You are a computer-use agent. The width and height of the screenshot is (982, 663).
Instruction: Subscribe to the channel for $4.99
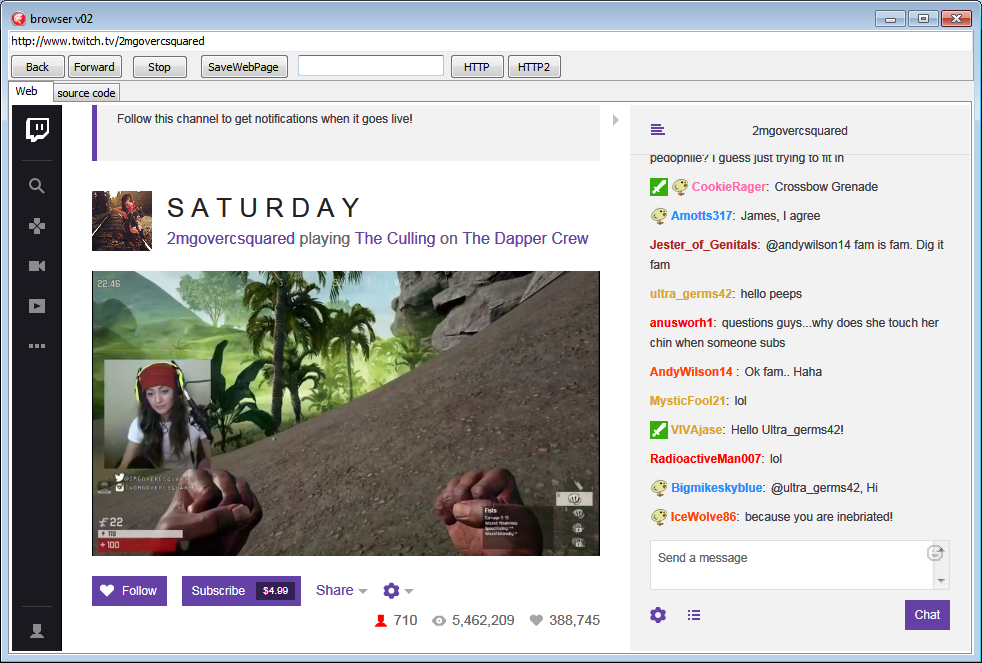[241, 590]
